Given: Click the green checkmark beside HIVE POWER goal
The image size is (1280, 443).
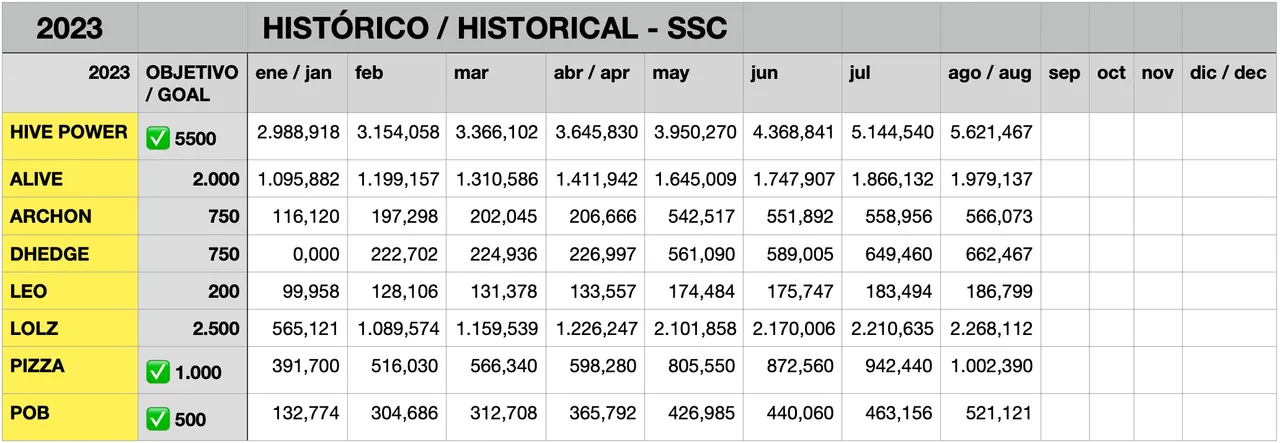Looking at the screenshot, I should [x=158, y=139].
